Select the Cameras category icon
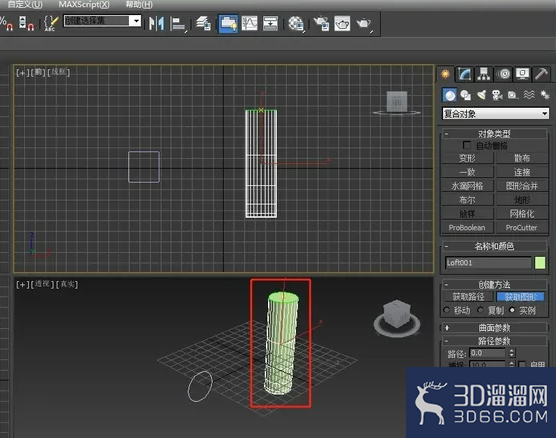This screenshot has width=556, height=438. click(497, 95)
